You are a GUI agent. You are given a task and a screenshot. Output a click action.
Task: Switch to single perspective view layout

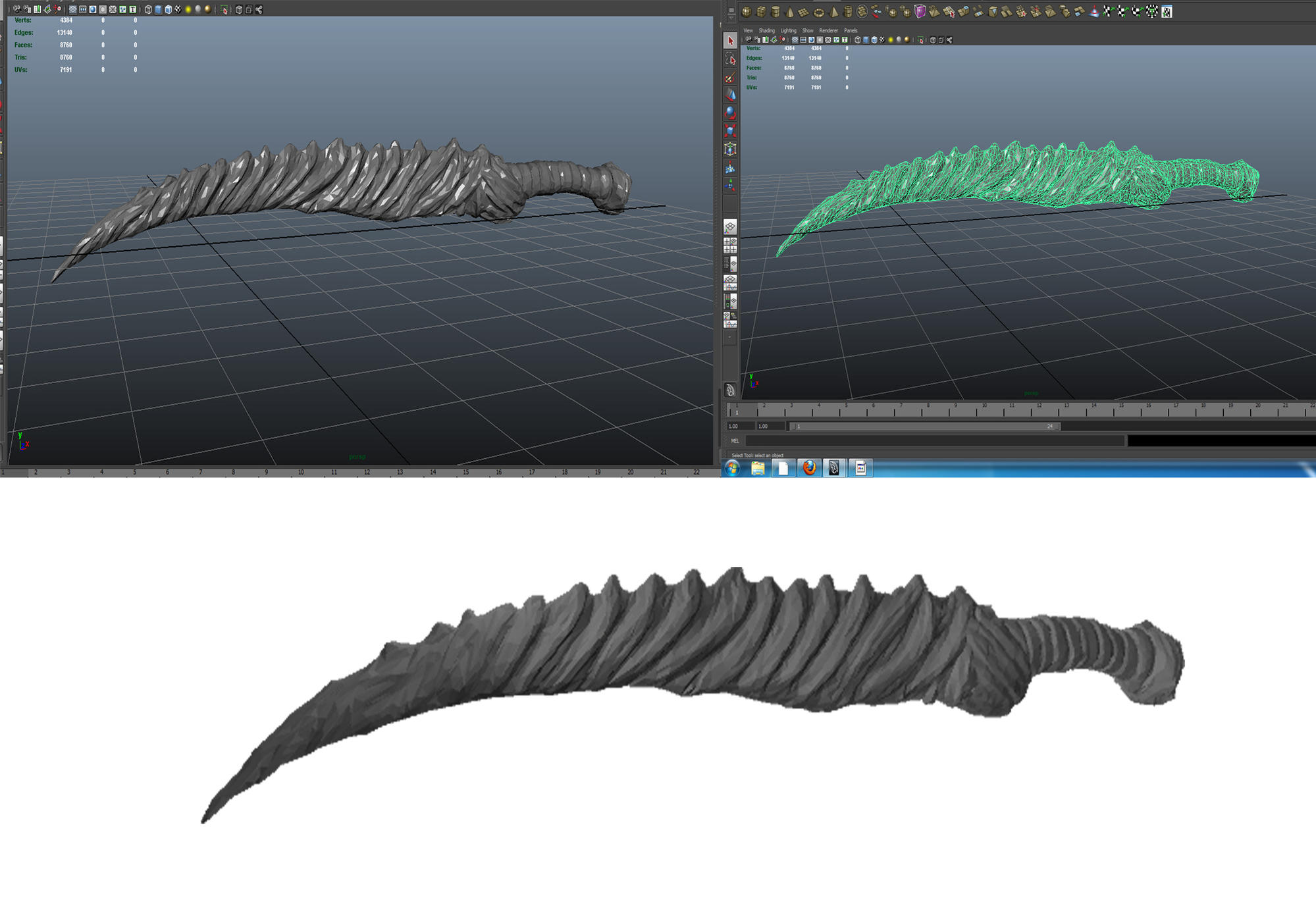730,227
